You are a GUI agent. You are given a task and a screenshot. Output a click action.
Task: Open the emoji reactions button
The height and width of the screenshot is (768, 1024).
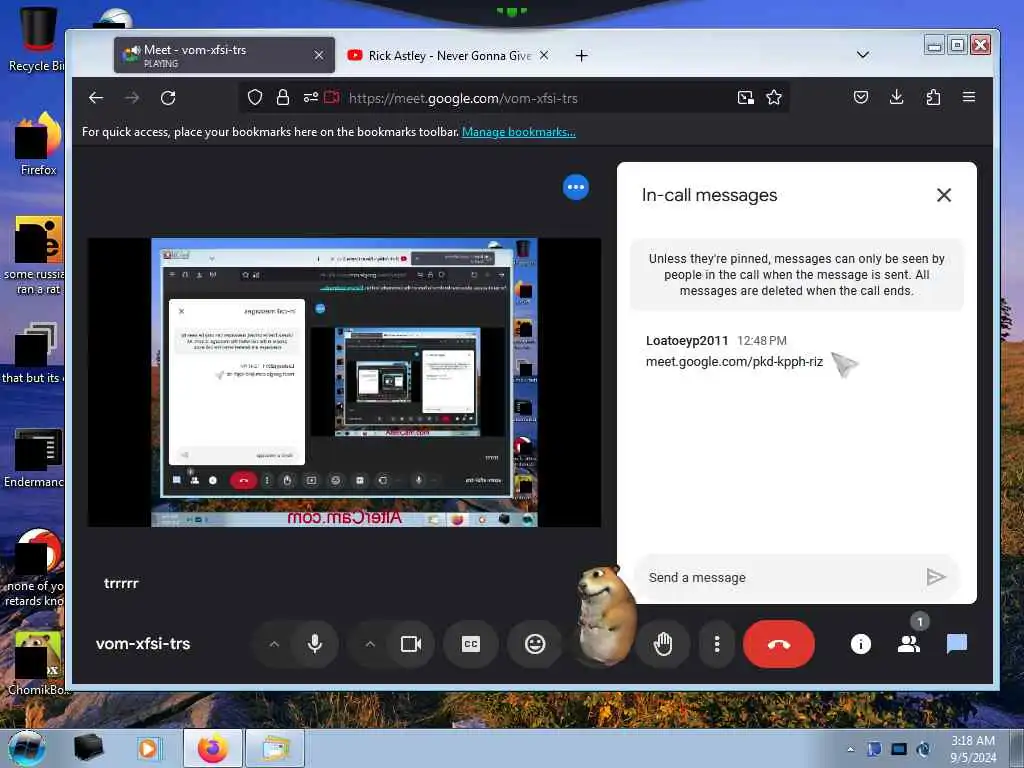535,644
